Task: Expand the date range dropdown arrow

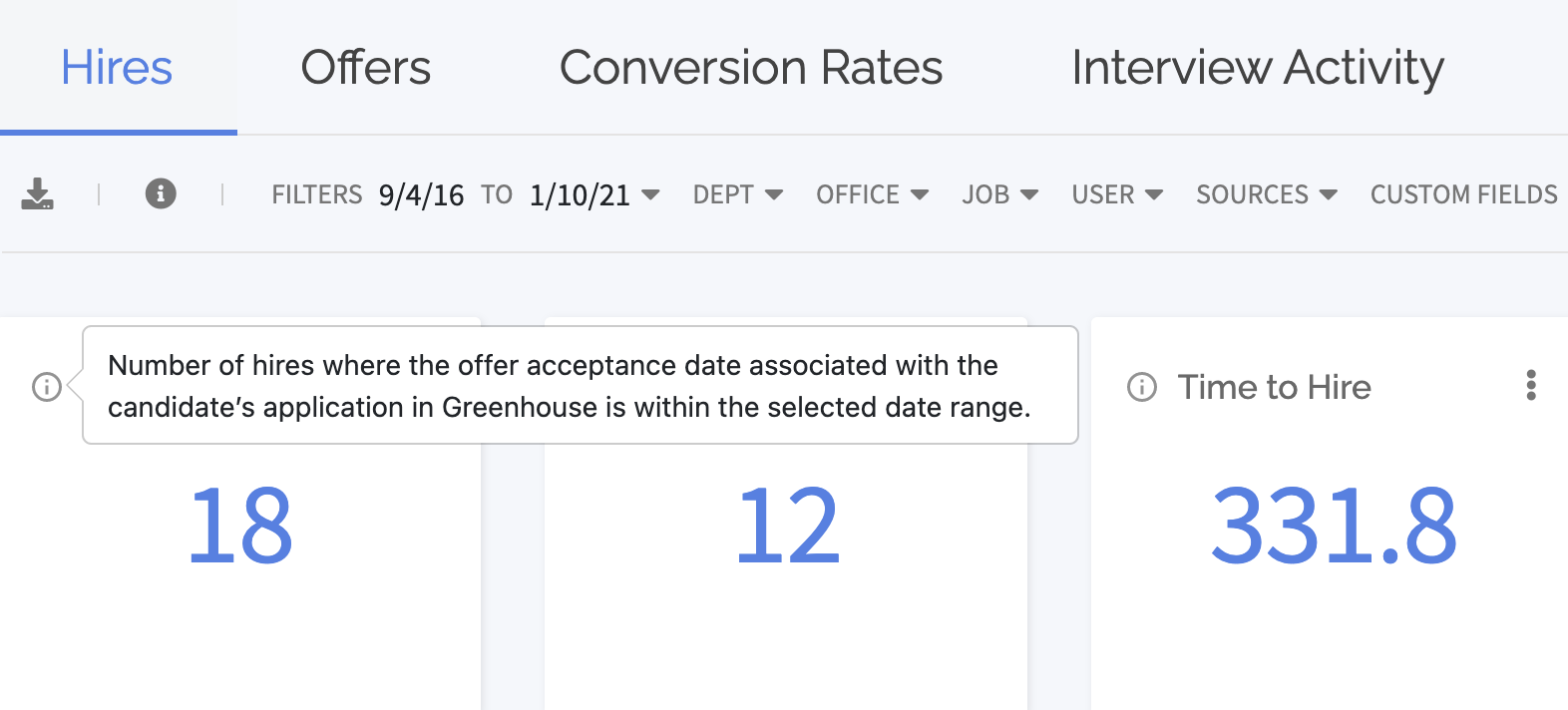Action: click(x=650, y=194)
